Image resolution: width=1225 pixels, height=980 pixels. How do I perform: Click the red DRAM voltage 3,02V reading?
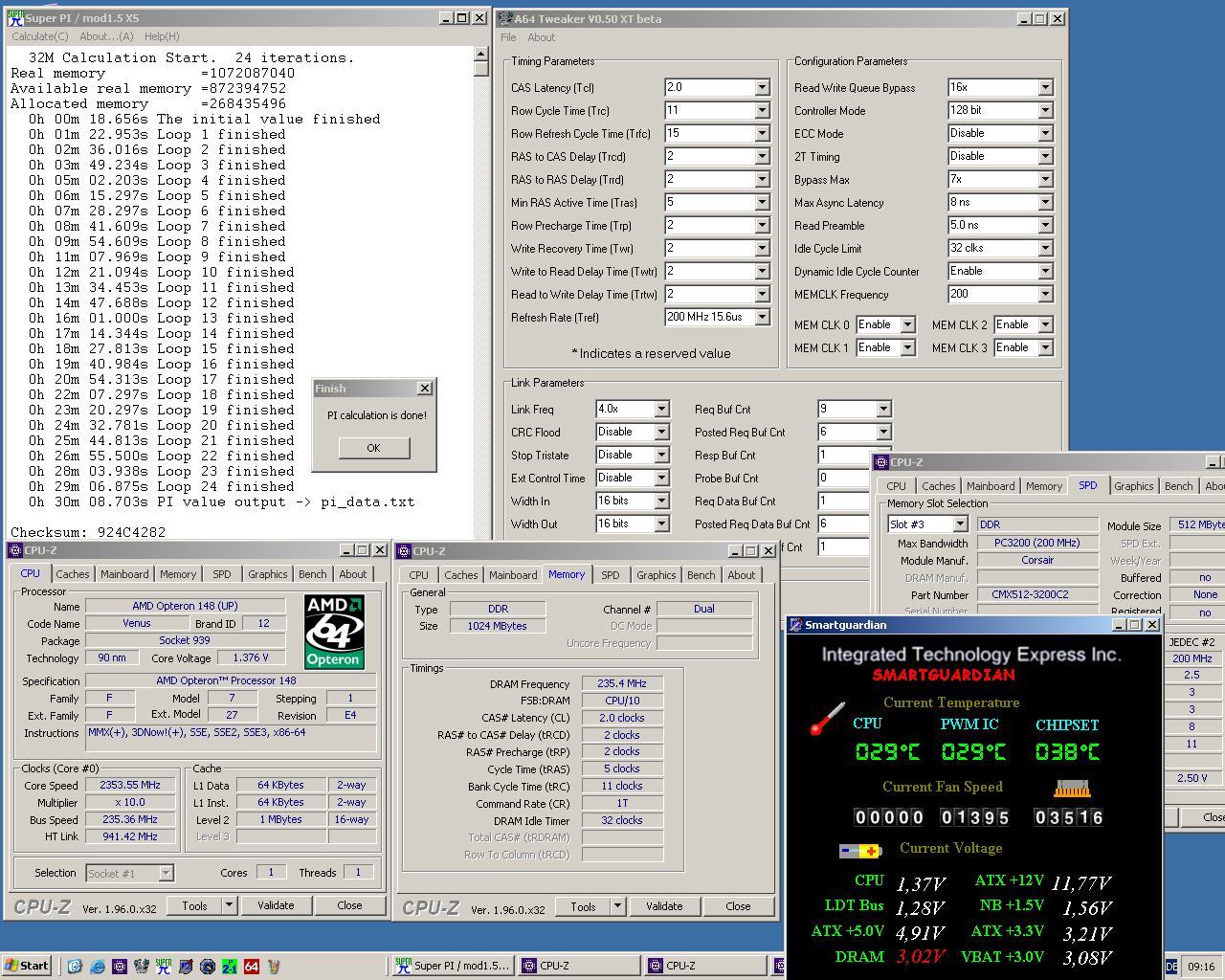tap(920, 956)
